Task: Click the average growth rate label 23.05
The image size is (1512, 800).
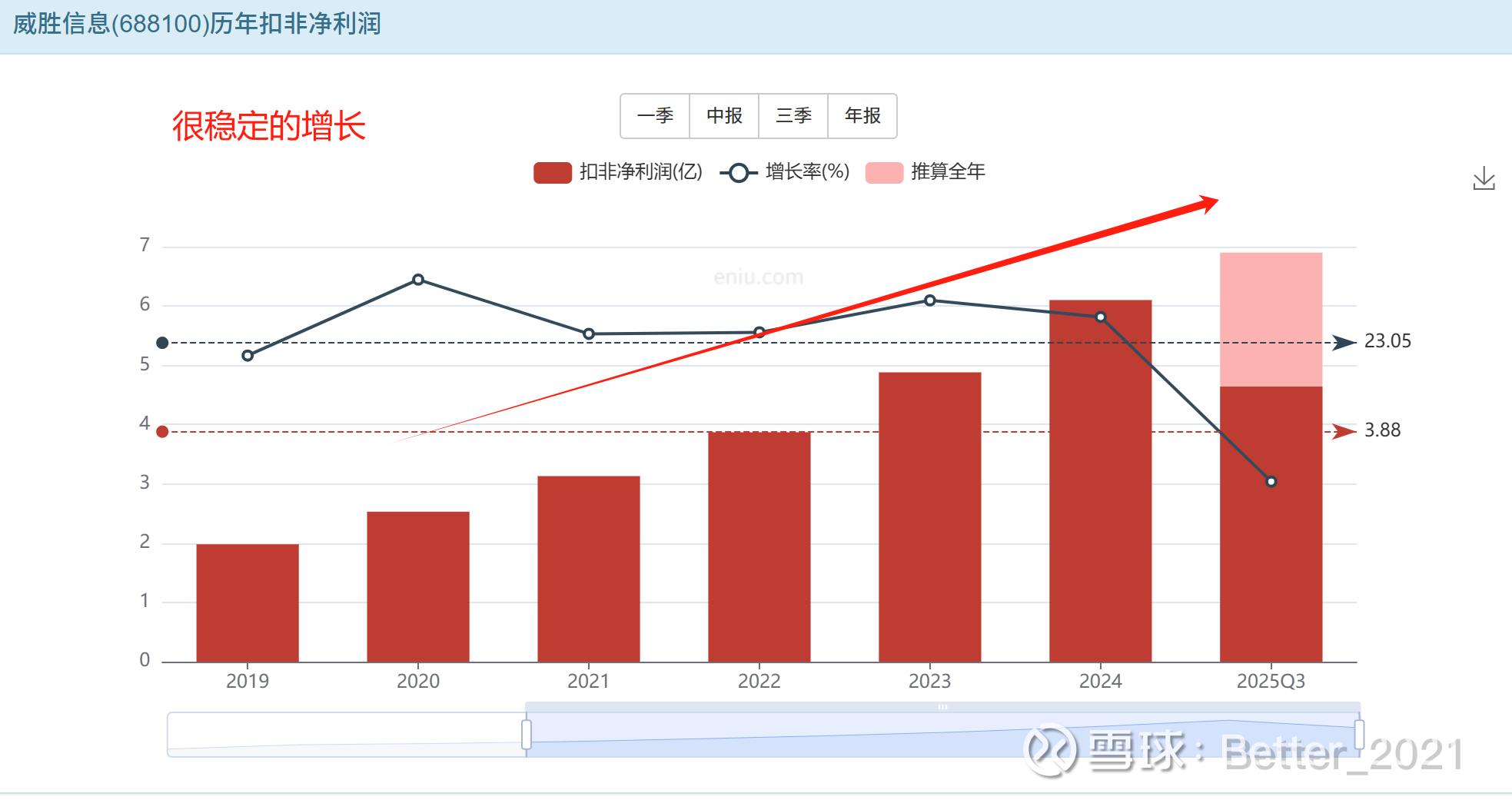Action: pos(1387,341)
